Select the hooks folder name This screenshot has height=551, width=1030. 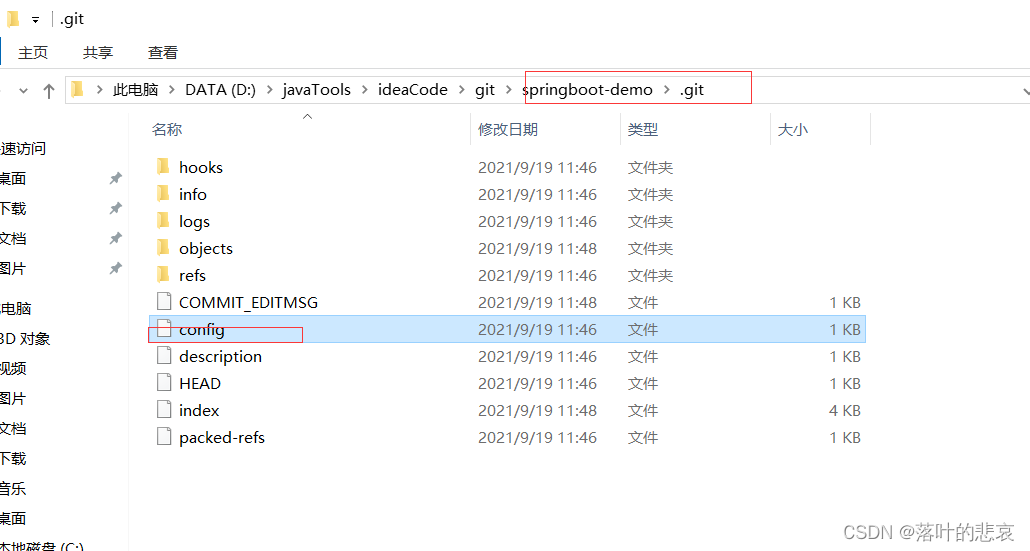point(201,167)
